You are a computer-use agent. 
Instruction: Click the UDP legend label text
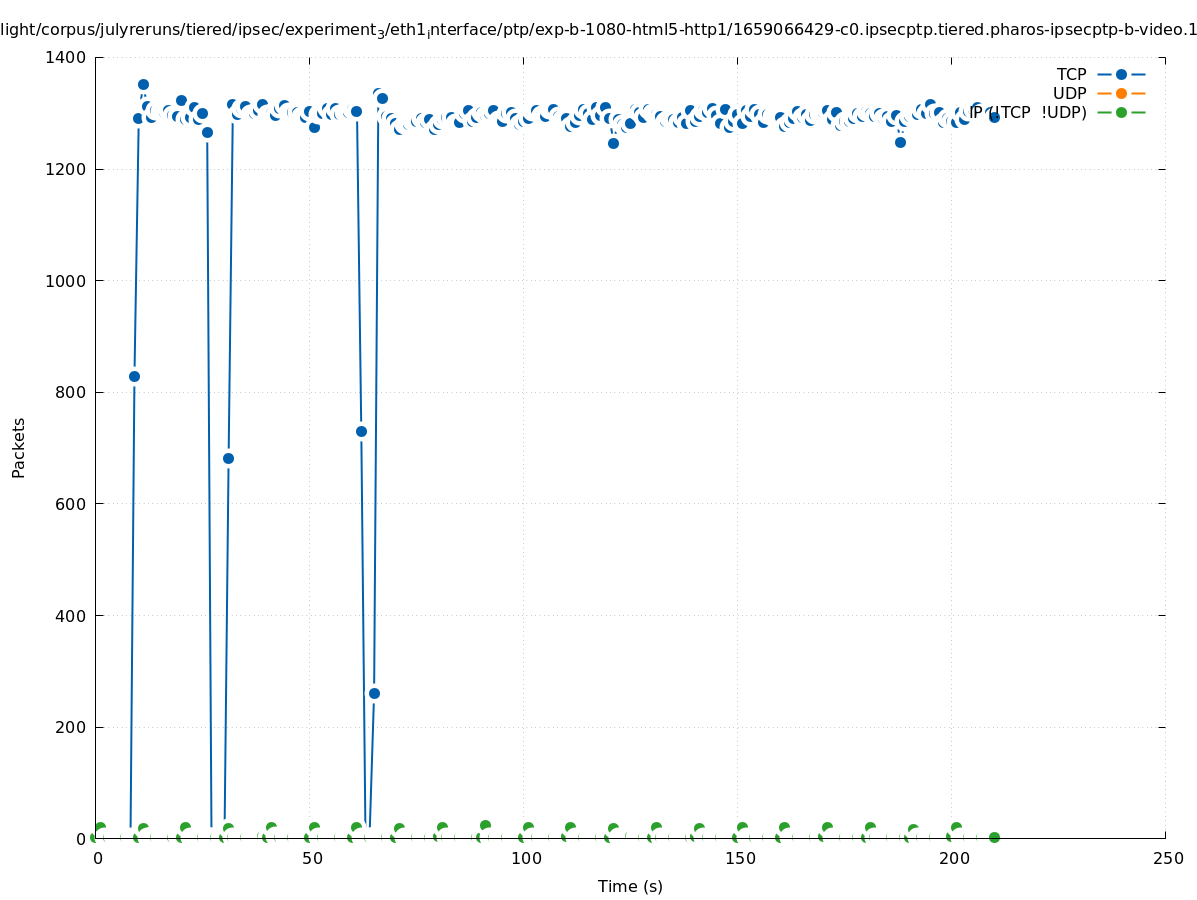1069,93
